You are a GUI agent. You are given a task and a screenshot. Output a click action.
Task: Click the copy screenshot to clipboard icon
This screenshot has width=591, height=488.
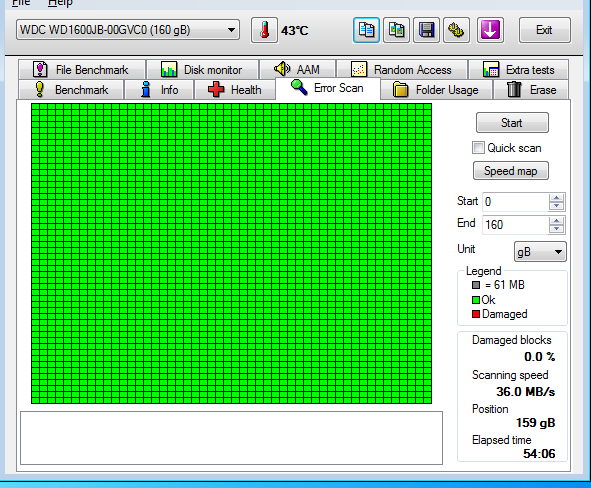point(396,30)
